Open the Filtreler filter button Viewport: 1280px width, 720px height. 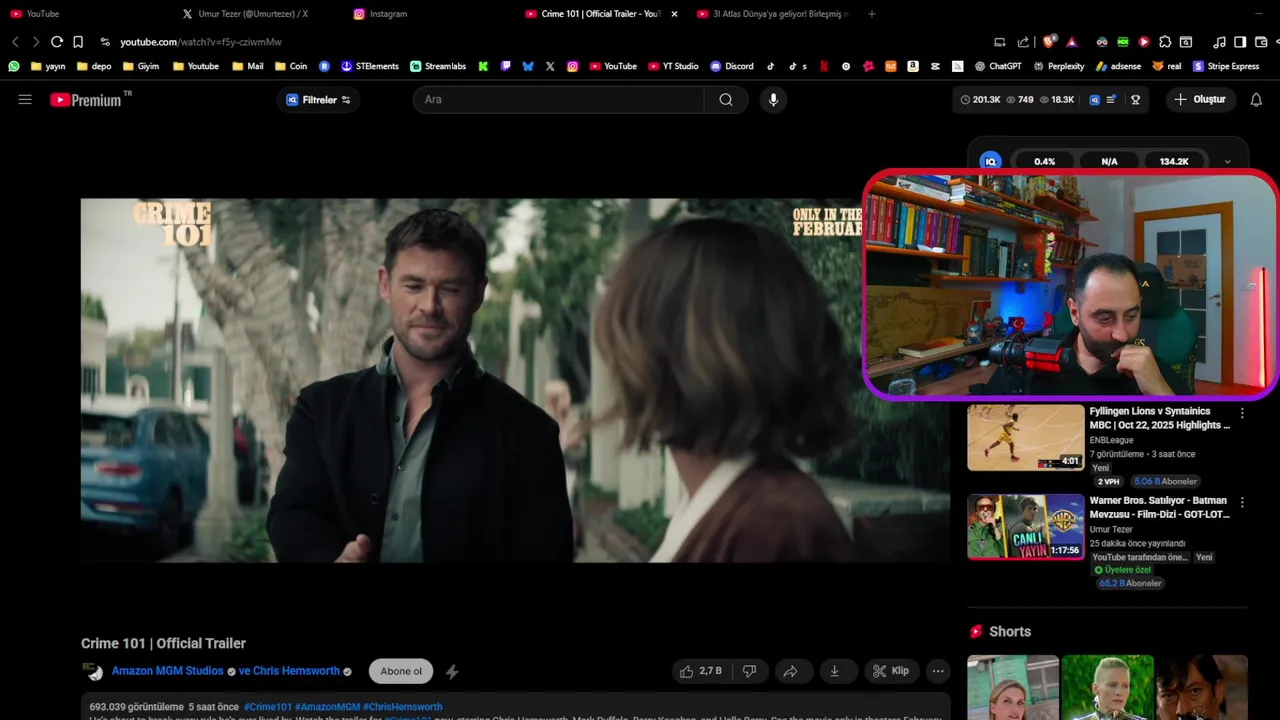(318, 100)
